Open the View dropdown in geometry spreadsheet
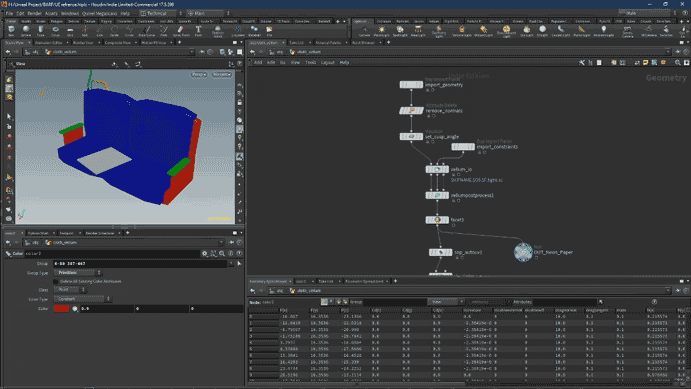Image resolution: width=691 pixels, height=389 pixels. (x=445, y=302)
